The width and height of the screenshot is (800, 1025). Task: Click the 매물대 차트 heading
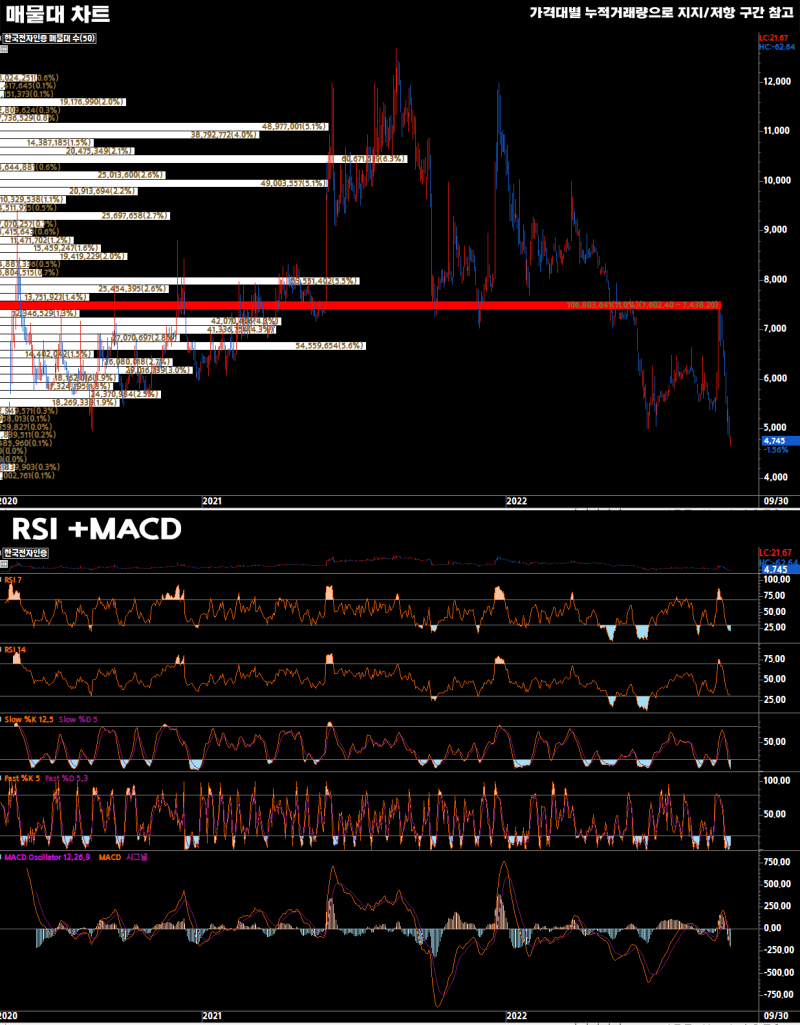click(57, 14)
